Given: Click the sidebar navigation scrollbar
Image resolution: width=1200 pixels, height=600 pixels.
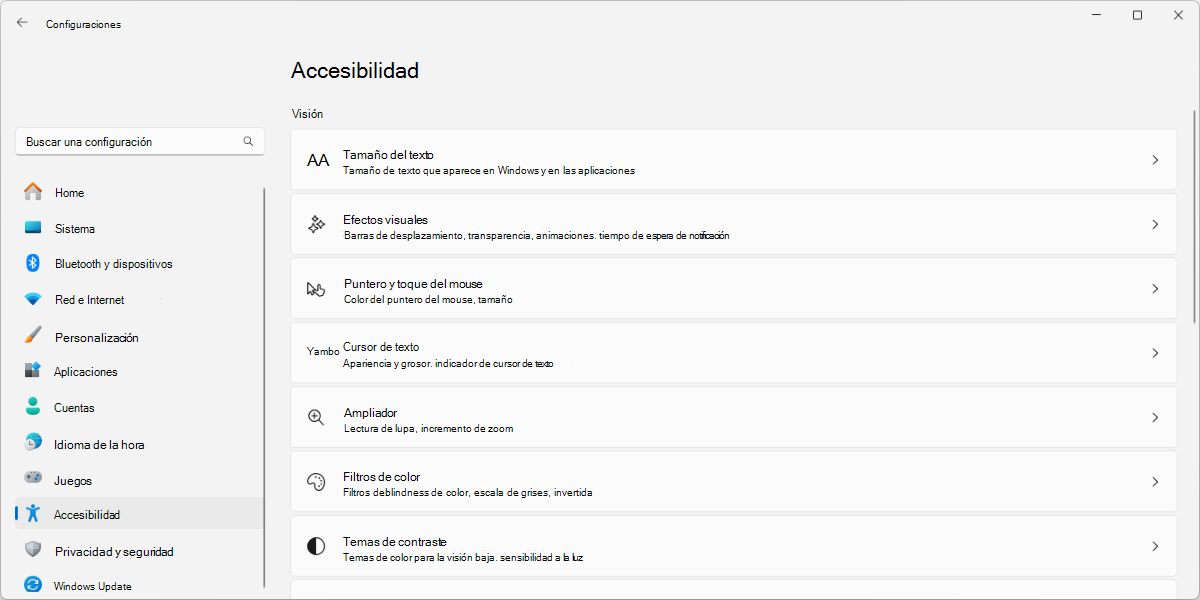Looking at the screenshot, I should [x=264, y=387].
